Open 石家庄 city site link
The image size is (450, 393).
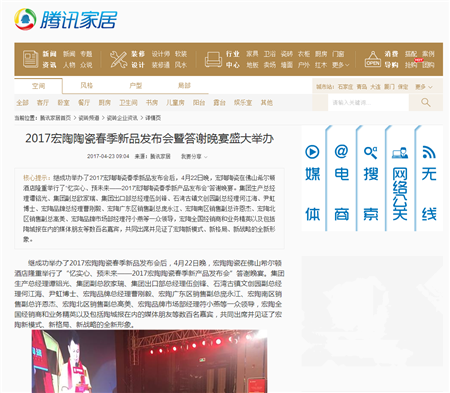pyautogui.click(x=345, y=87)
